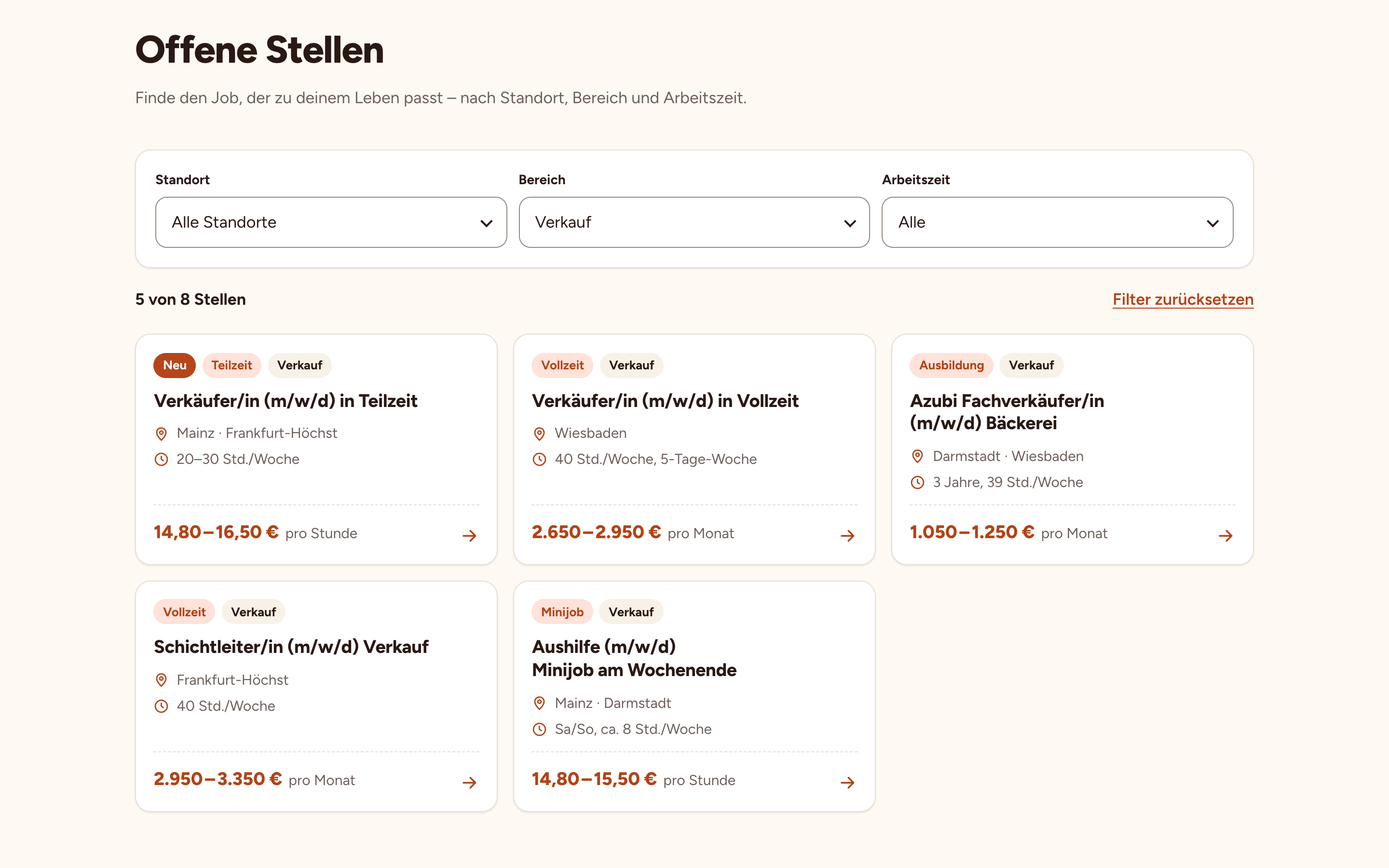
Task: Open the Schichtleiter/in (m/w/d) Verkauf title
Action: click(x=291, y=647)
